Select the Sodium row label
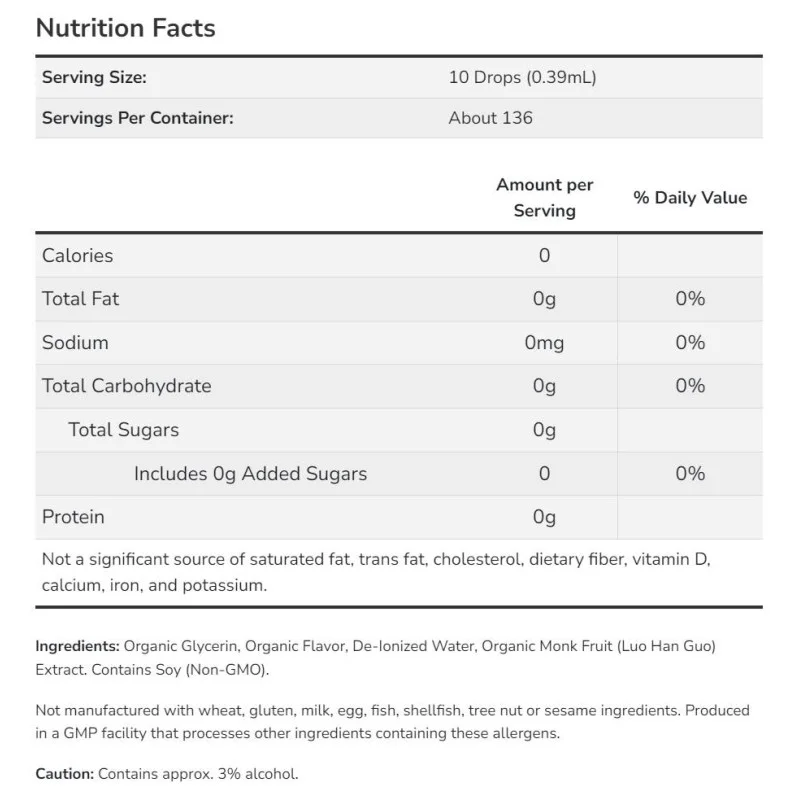The height and width of the screenshot is (800, 800). pos(75,342)
